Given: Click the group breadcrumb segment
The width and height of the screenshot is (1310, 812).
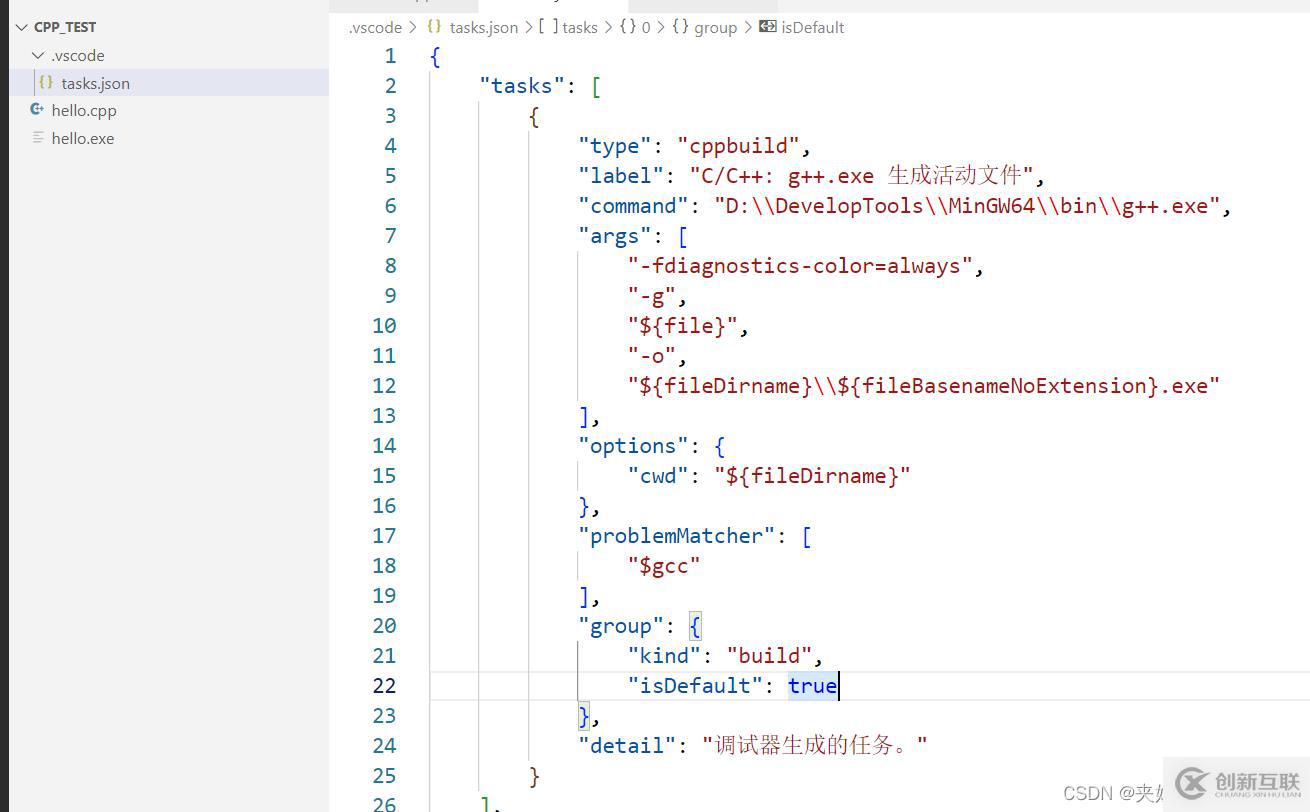Looking at the screenshot, I should coord(715,27).
